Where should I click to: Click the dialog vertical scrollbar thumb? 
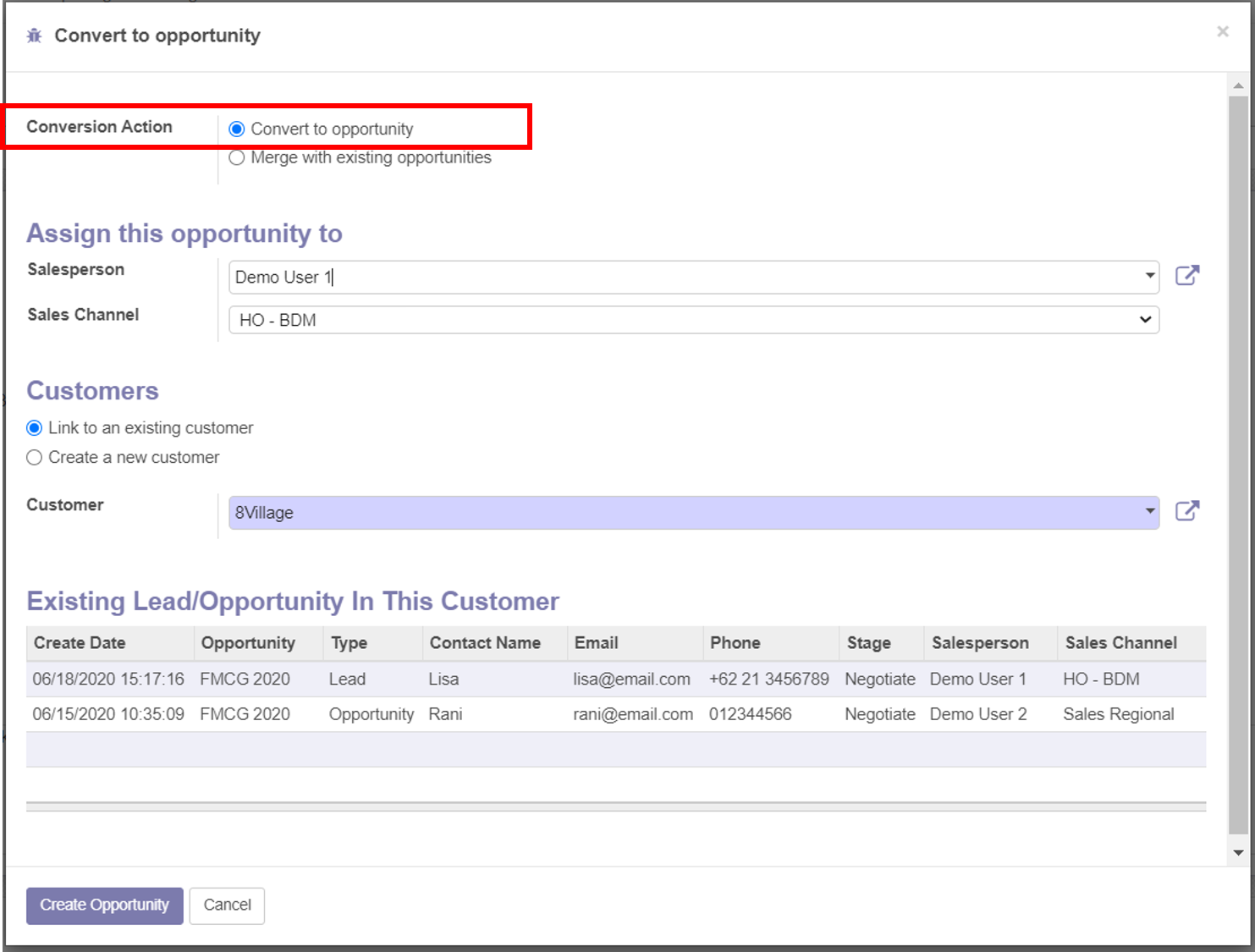(1238, 465)
